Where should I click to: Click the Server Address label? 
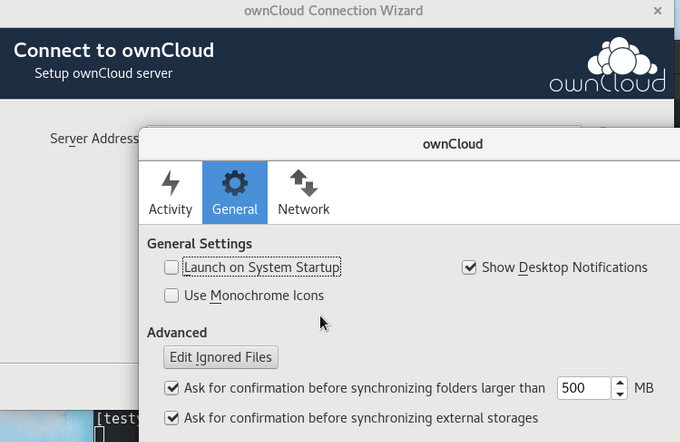(93, 138)
